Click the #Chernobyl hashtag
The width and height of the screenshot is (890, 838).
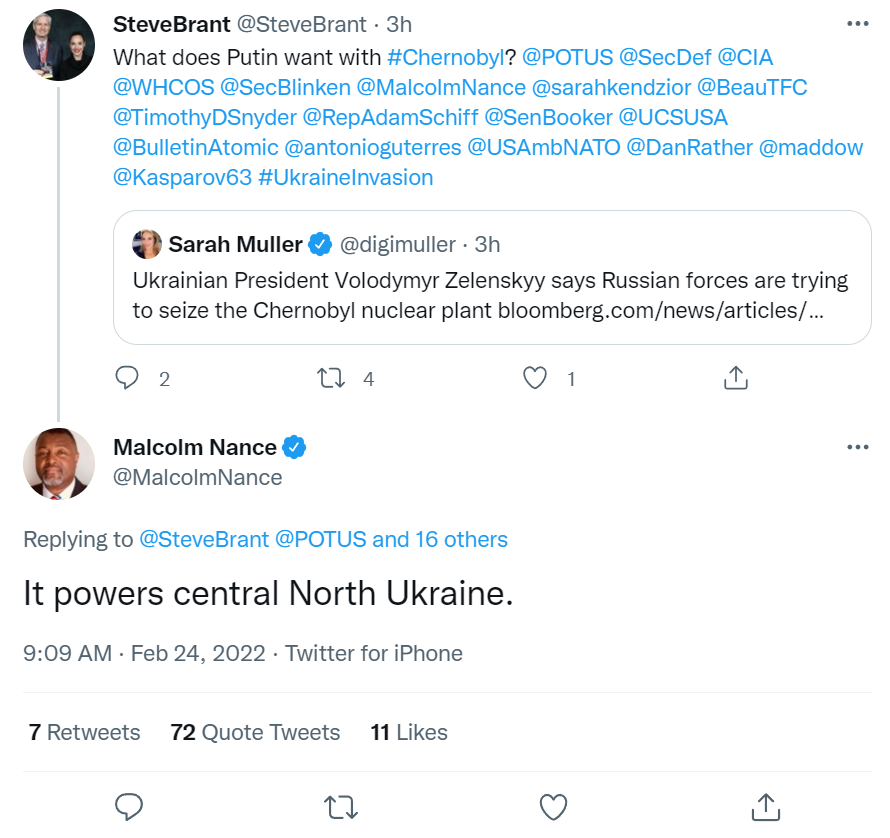tap(444, 57)
